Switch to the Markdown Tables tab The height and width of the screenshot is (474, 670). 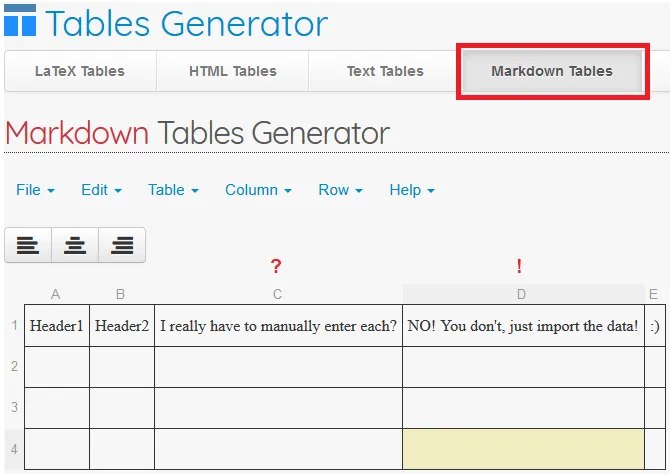click(552, 71)
